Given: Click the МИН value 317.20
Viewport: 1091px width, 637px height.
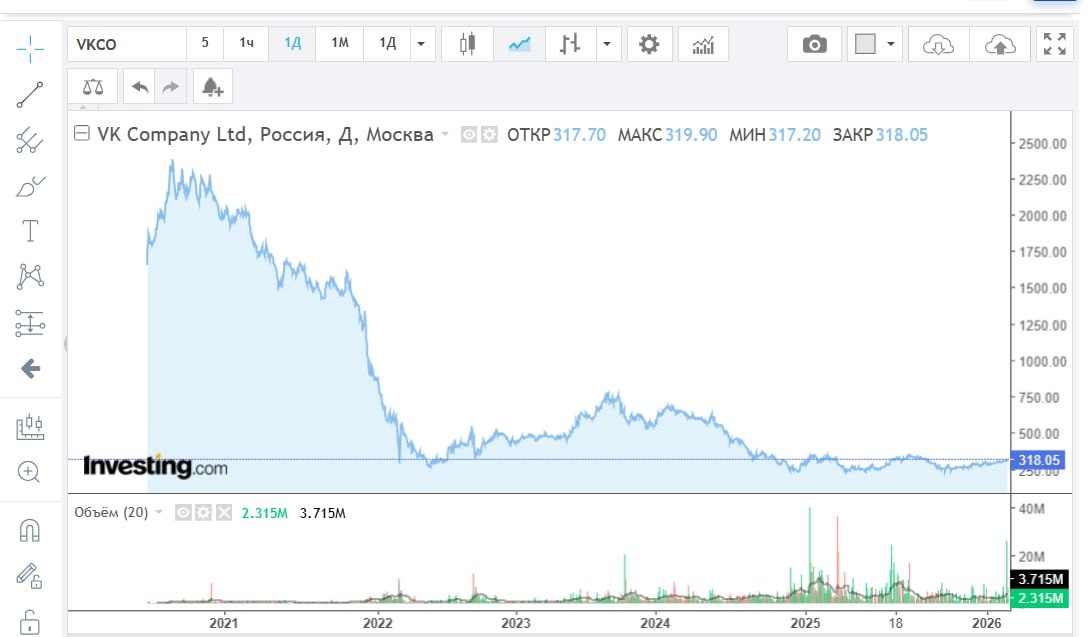Looking at the screenshot, I should click(x=794, y=134).
